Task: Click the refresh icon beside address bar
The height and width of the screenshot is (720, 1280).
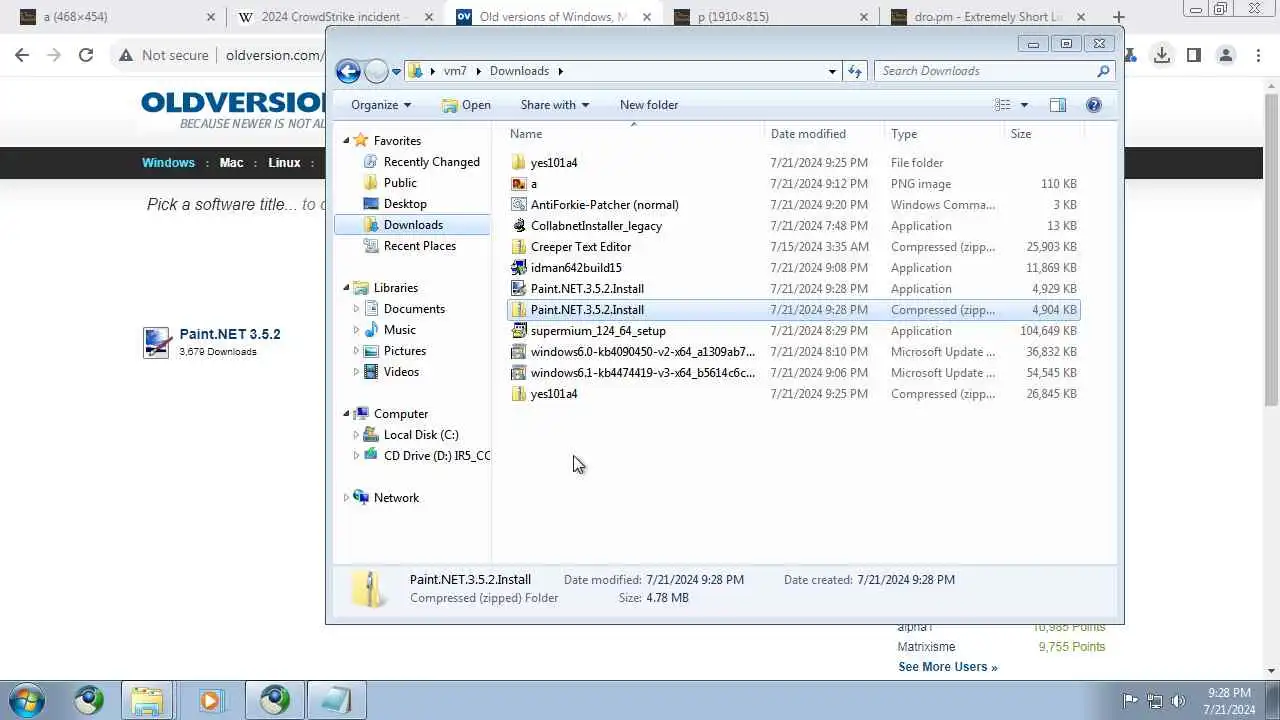Action: pyautogui.click(x=855, y=71)
